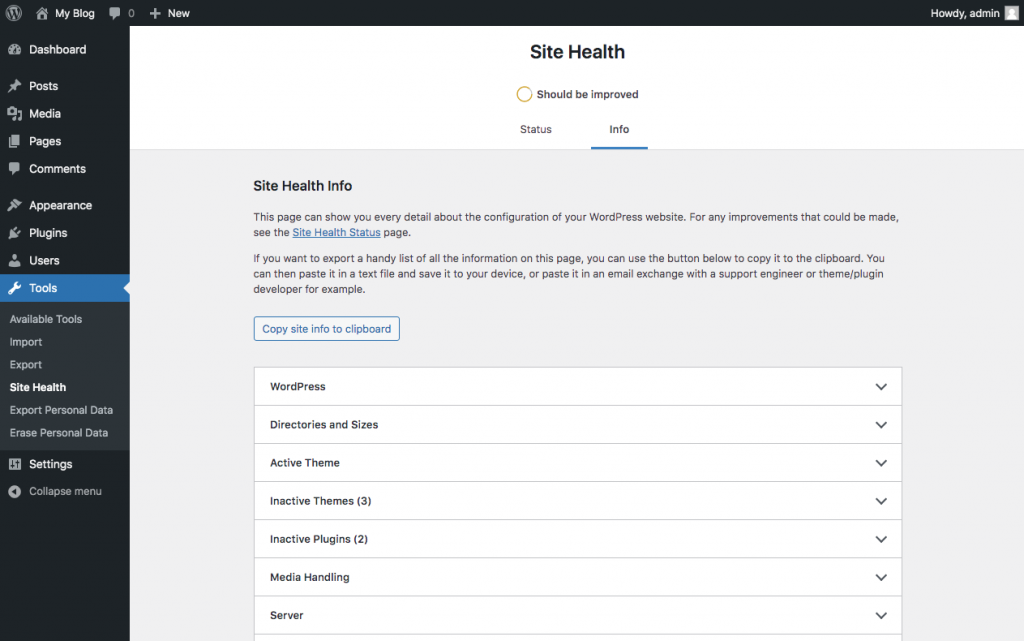Viewport: 1024px width, 641px height.
Task: Click the Server accordion title
Action: 287,616
